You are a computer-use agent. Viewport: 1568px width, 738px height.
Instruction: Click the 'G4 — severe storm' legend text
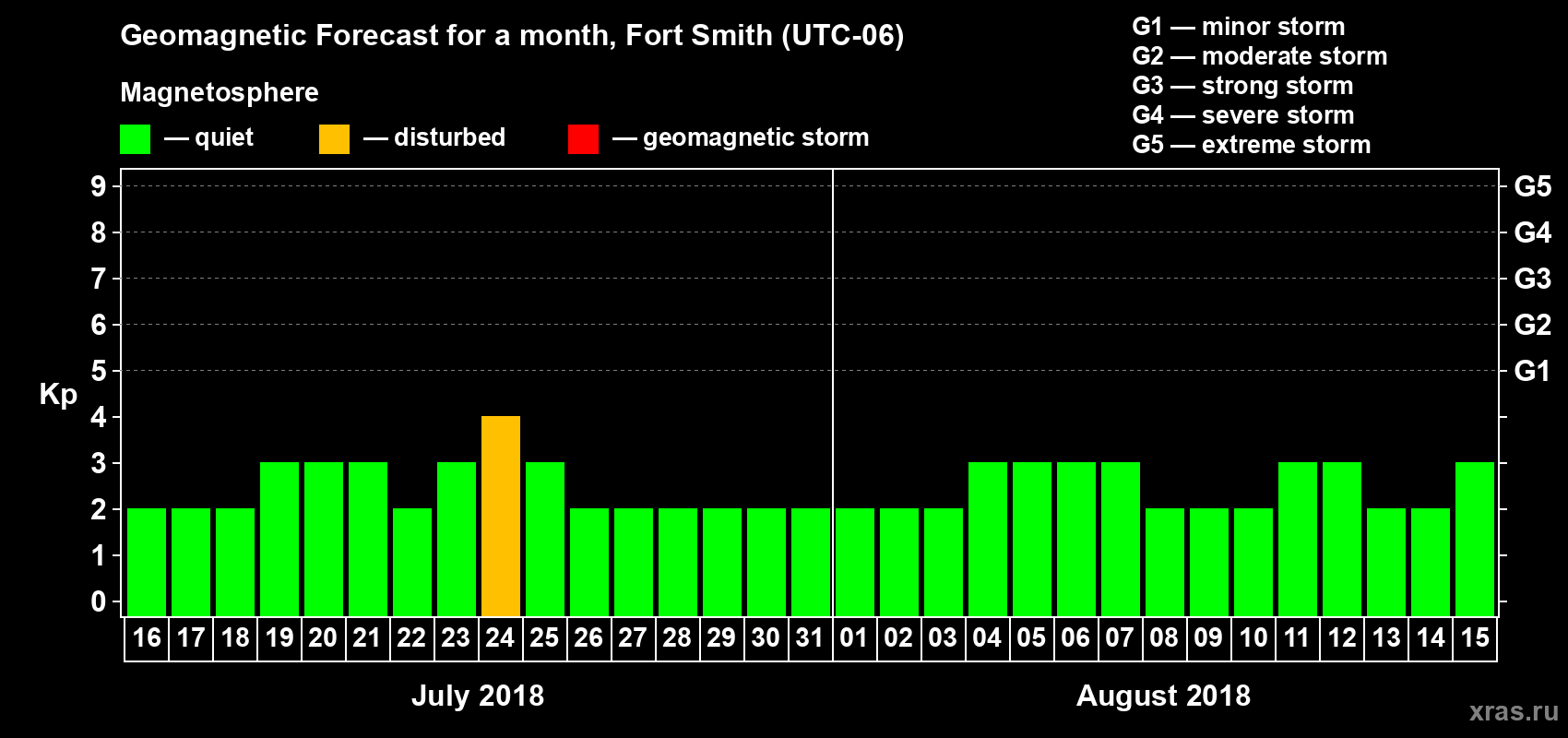pyautogui.click(x=1243, y=115)
